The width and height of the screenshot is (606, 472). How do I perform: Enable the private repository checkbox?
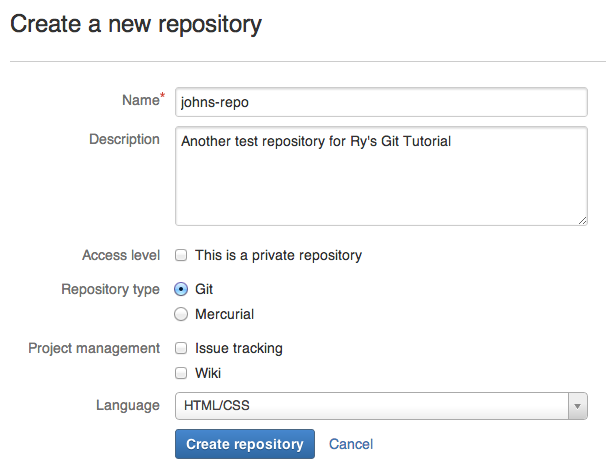click(x=181, y=255)
